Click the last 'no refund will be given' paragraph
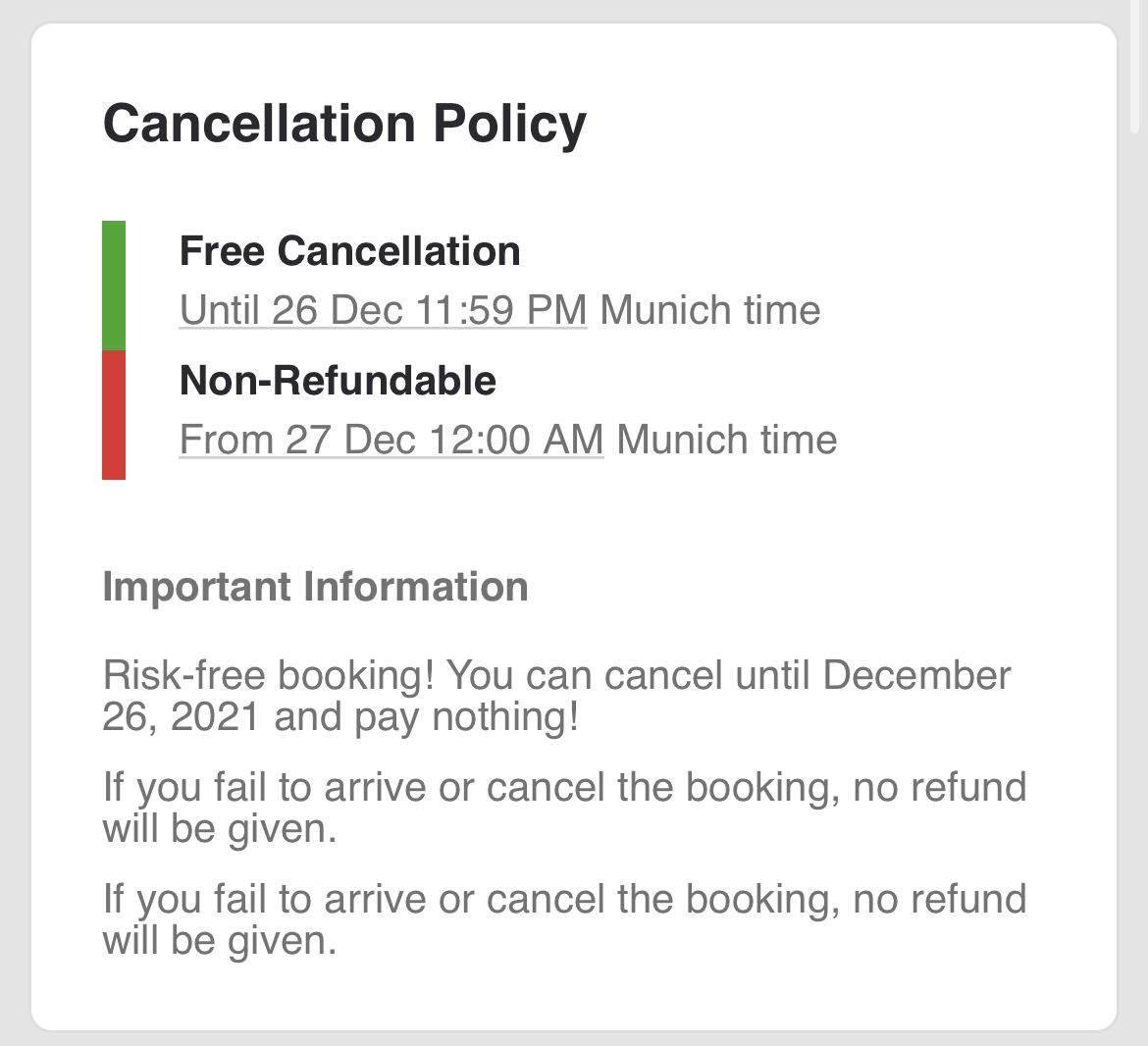1148x1046 pixels. (564, 919)
